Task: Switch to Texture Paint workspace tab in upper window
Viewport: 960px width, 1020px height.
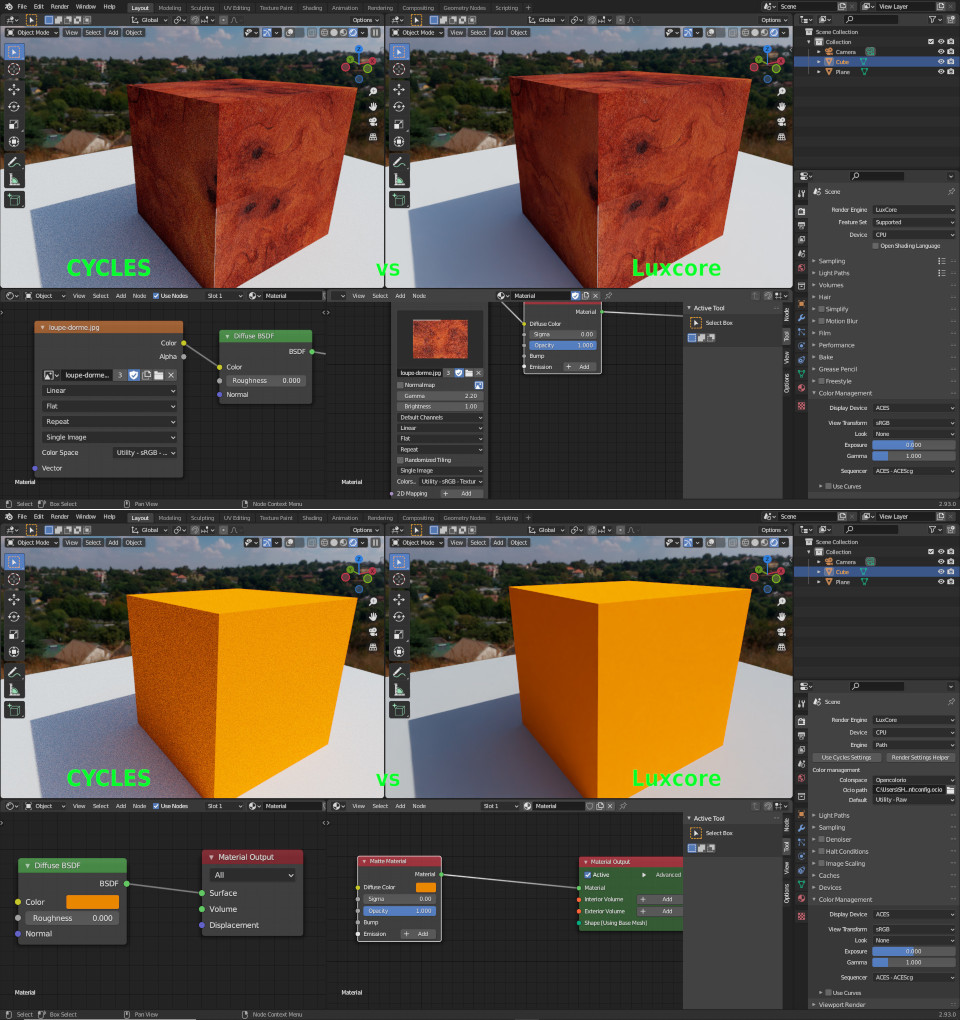Action: pos(275,7)
